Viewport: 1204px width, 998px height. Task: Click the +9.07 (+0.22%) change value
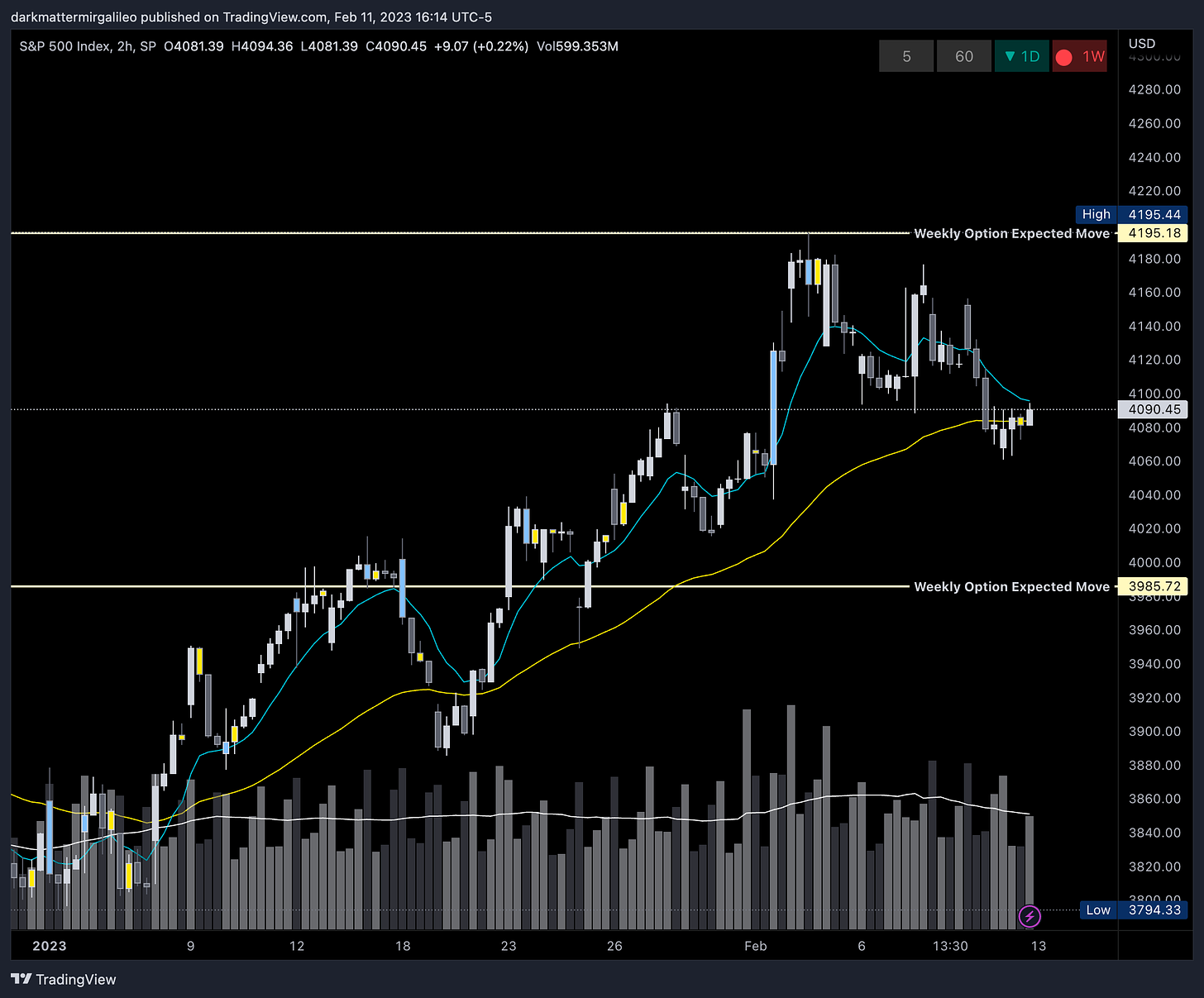(481, 46)
